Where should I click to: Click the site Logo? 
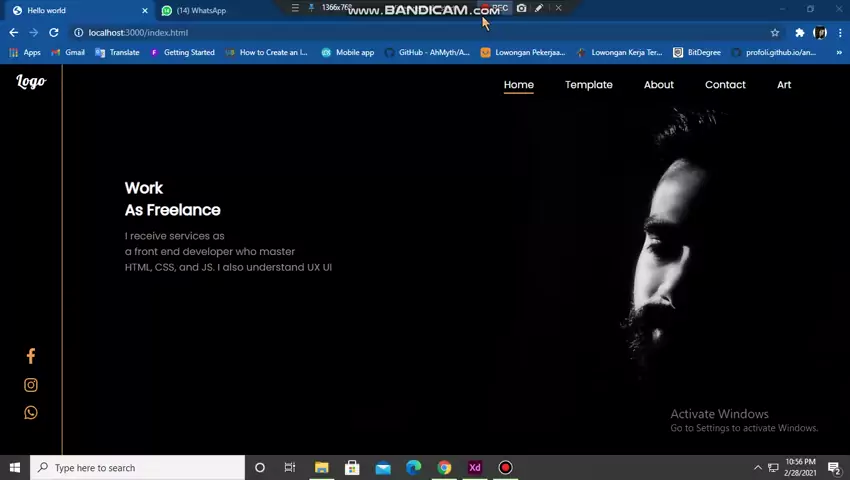point(31,82)
